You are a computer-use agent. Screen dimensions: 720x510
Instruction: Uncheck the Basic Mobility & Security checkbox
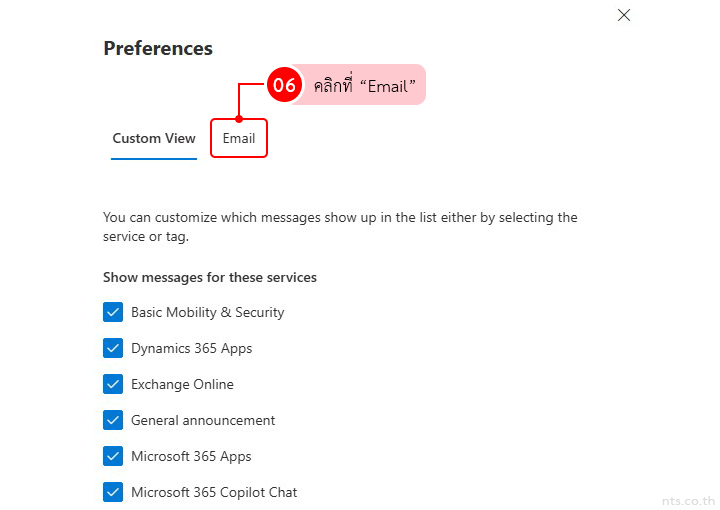click(113, 312)
